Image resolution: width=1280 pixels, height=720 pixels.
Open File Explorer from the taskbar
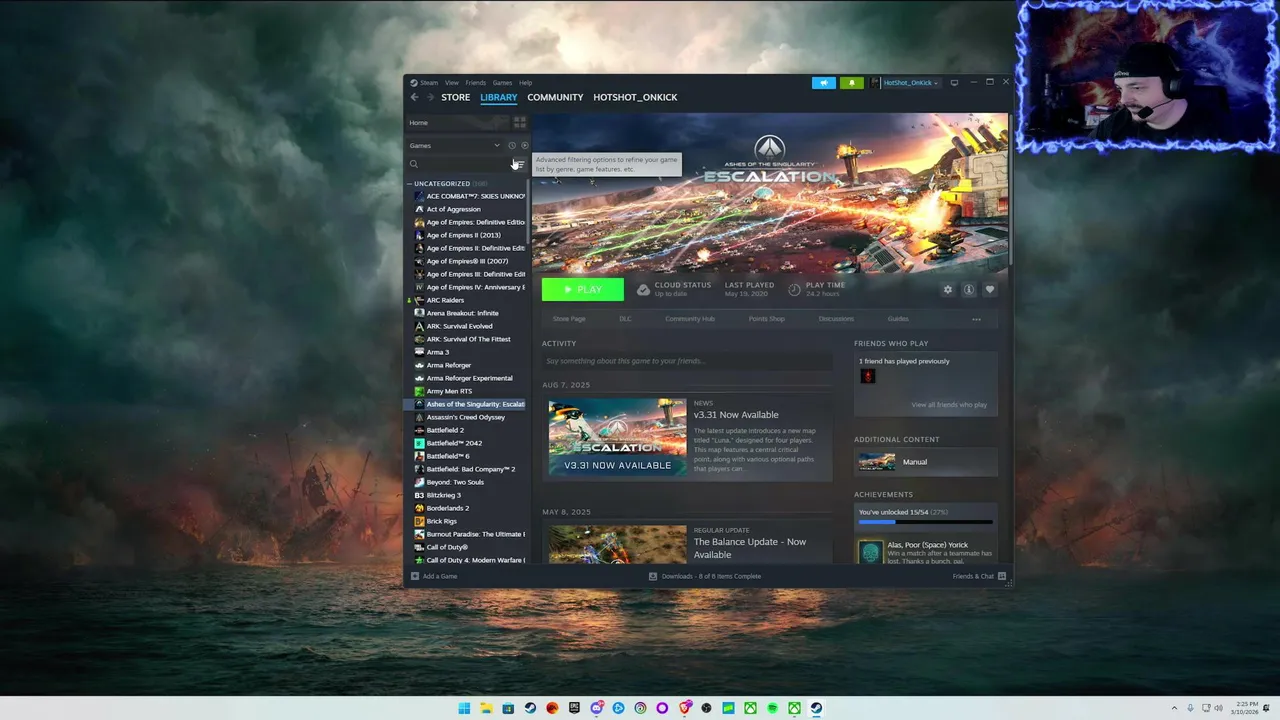point(486,708)
